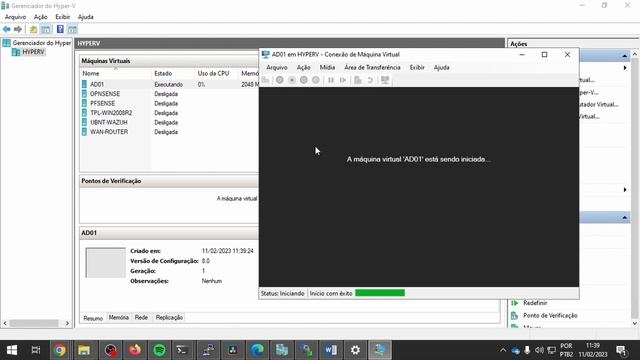
Task: Open Spotify from the taskbar
Action: (160, 350)
